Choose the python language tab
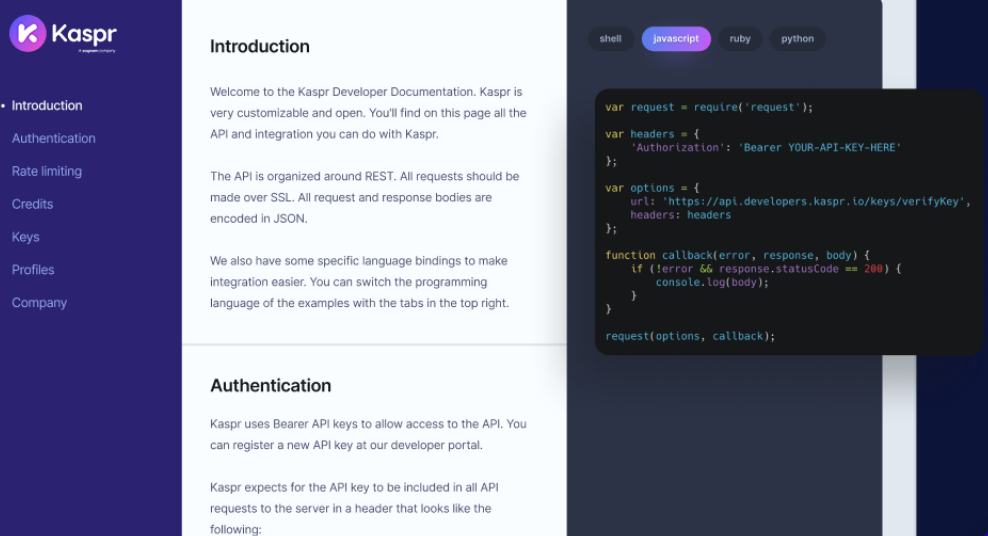Screen dimensions: 988x536 (797, 39)
